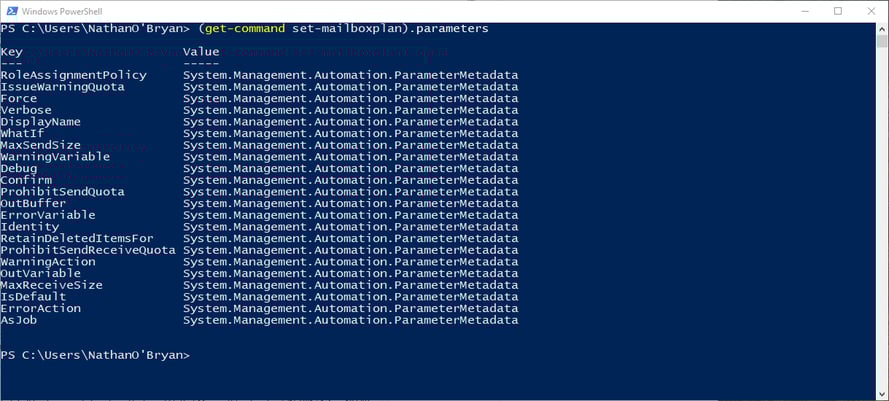This screenshot has width=889, height=401.
Task: Click the scrollbar up arrow
Action: click(x=882, y=28)
